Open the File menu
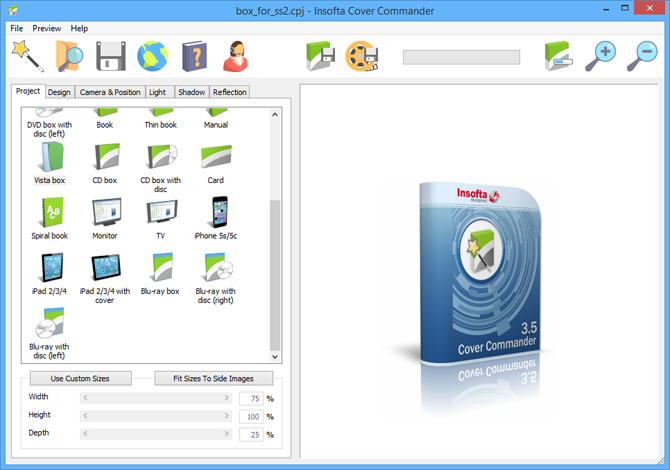 tap(16, 28)
